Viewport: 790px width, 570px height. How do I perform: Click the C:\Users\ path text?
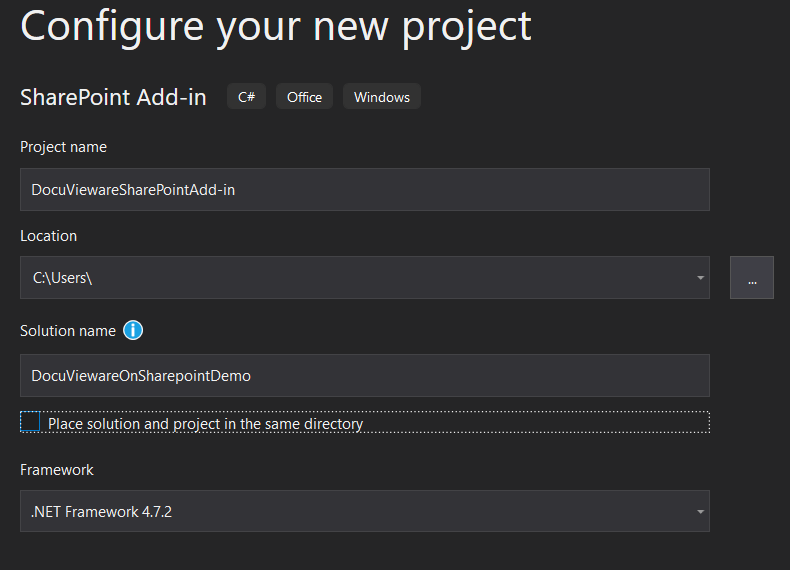[62, 278]
